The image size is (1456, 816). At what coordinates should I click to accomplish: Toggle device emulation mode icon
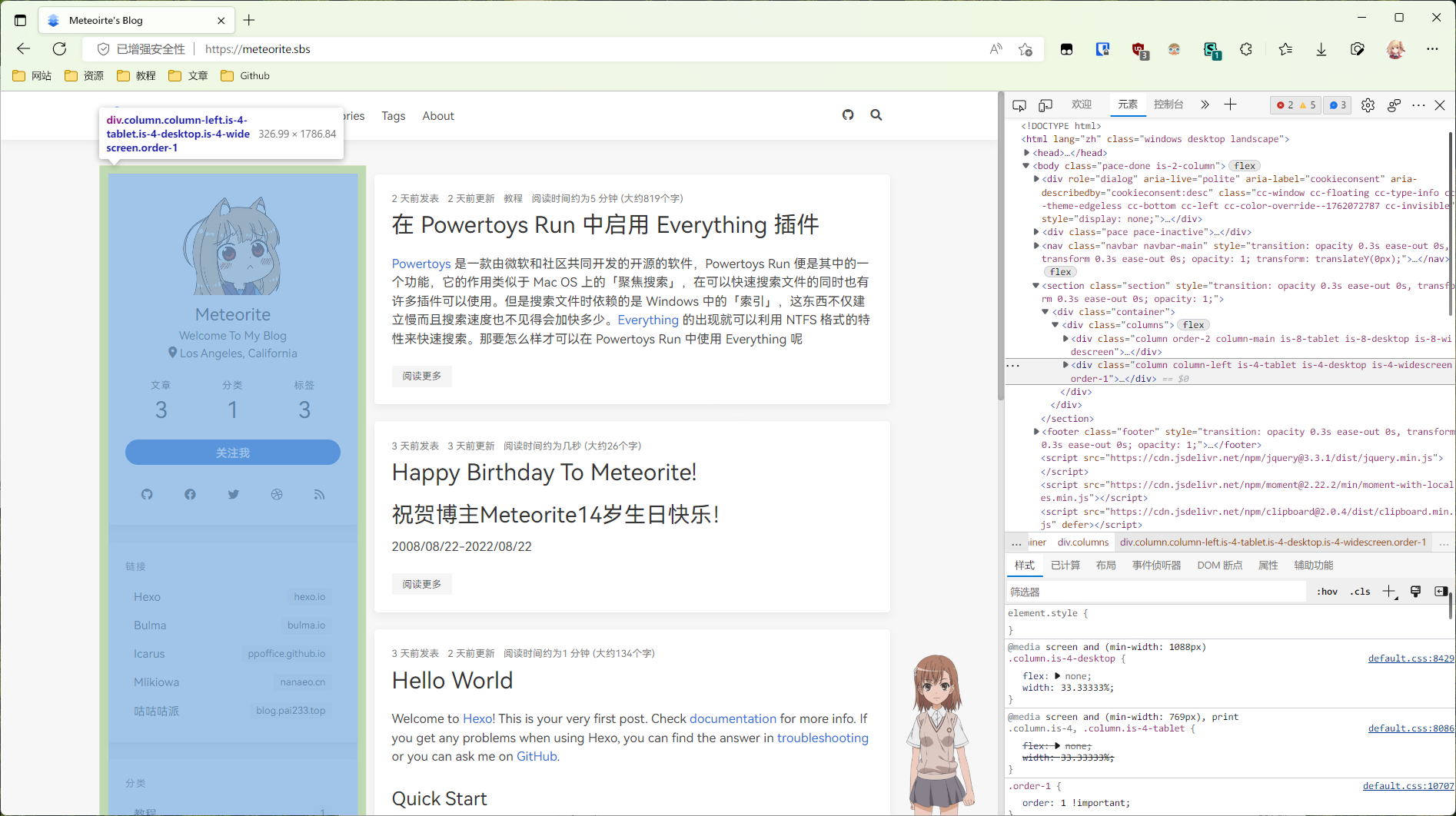click(1045, 105)
